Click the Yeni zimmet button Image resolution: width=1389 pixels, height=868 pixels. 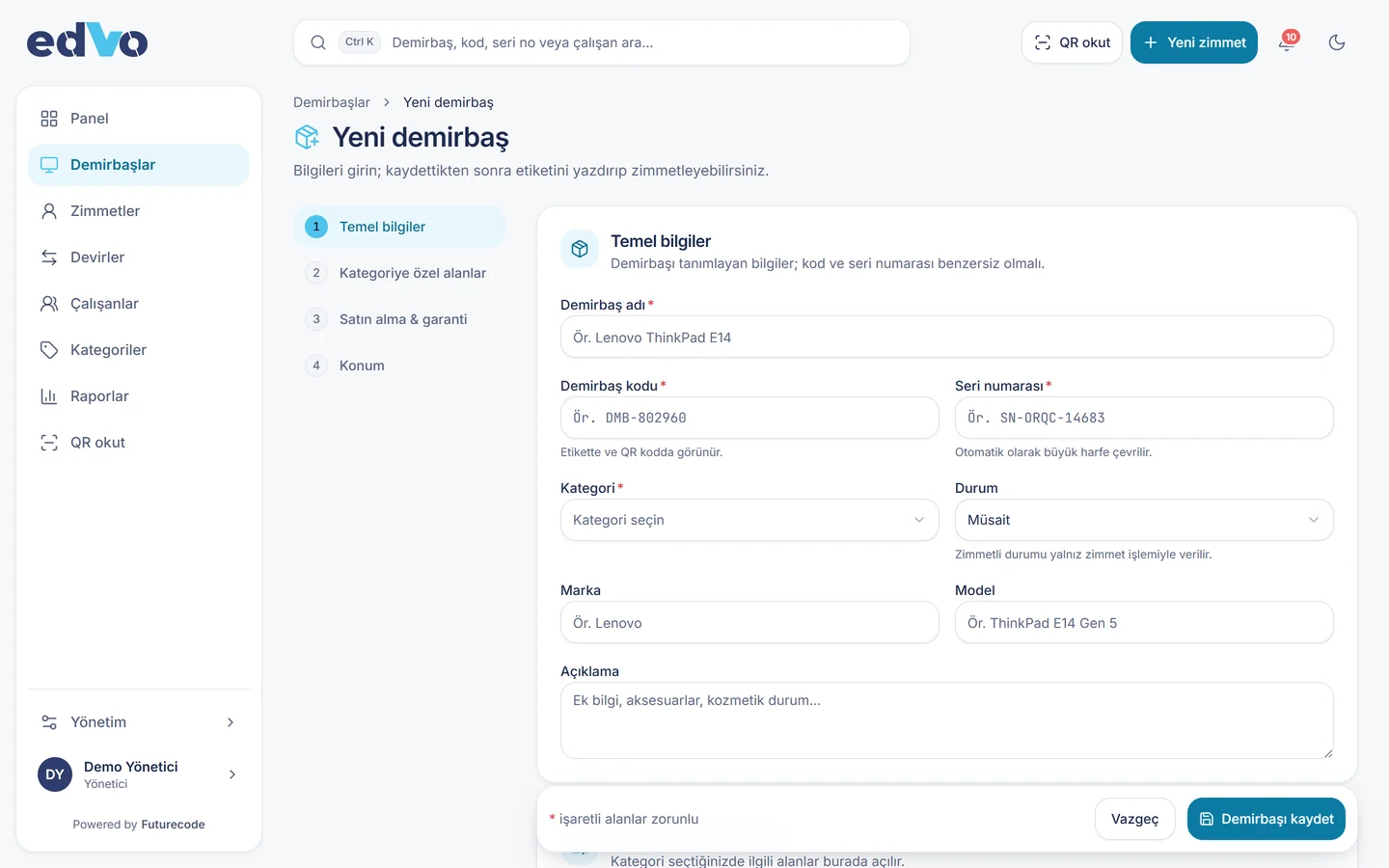[1194, 42]
